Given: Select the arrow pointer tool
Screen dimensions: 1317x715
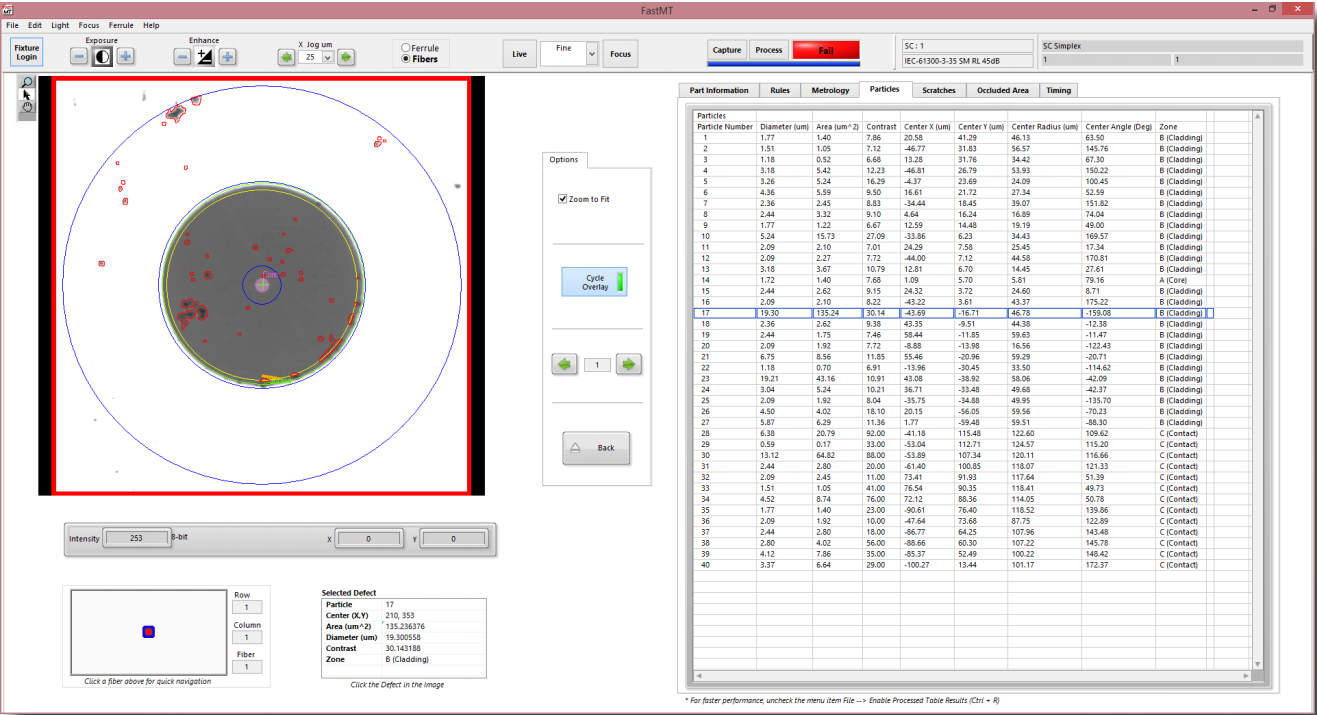Looking at the screenshot, I should click(25, 94).
